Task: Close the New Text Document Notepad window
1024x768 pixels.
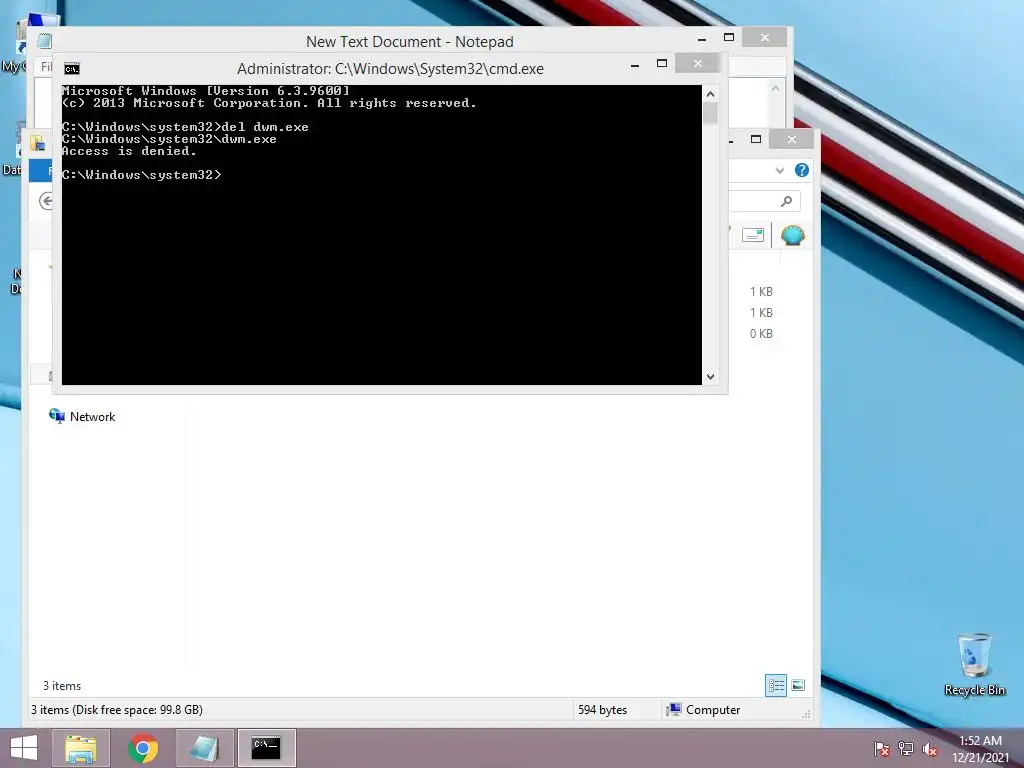Action: tap(765, 38)
